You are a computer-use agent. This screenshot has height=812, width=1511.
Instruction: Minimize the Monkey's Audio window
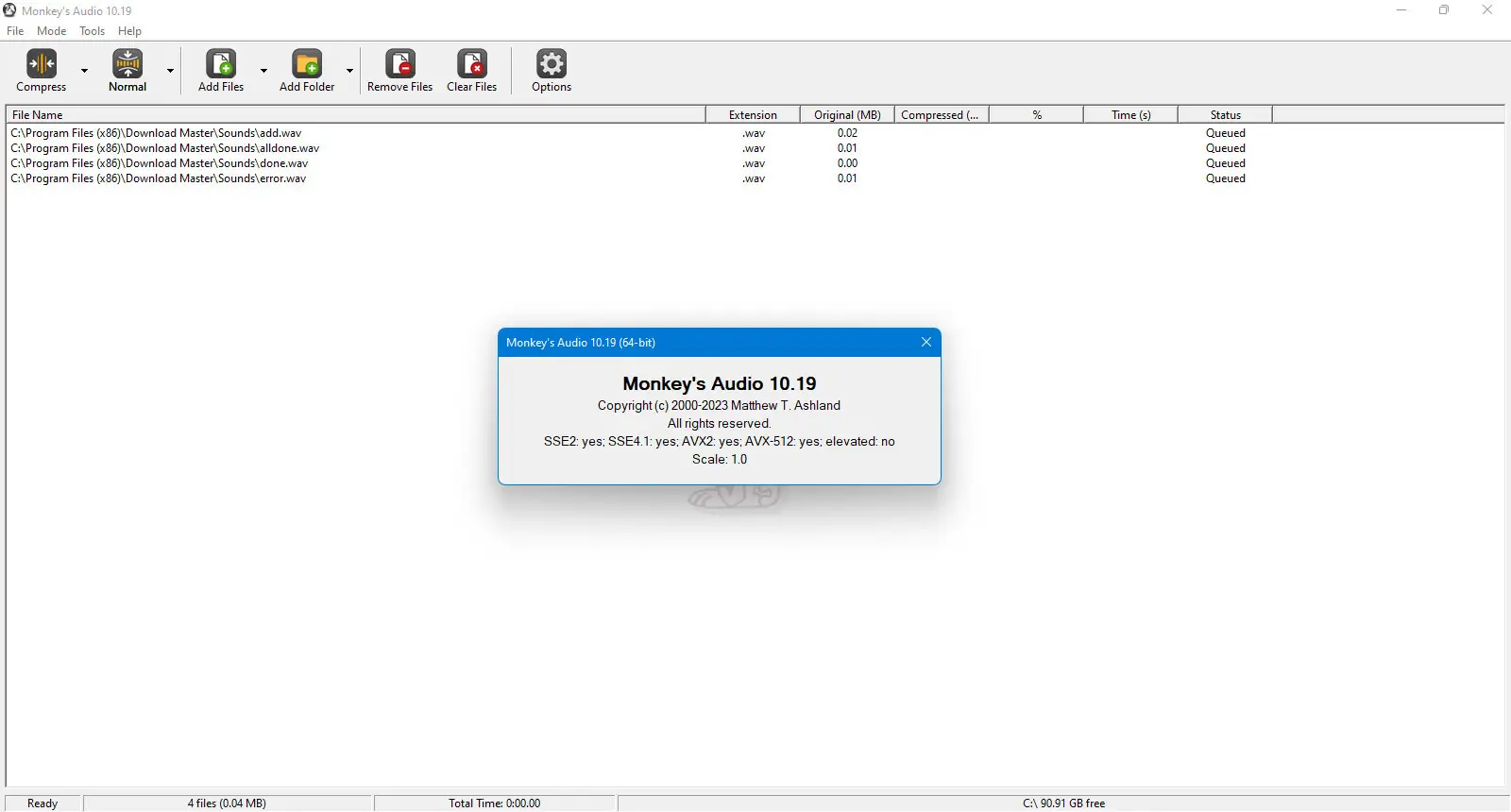click(1401, 10)
